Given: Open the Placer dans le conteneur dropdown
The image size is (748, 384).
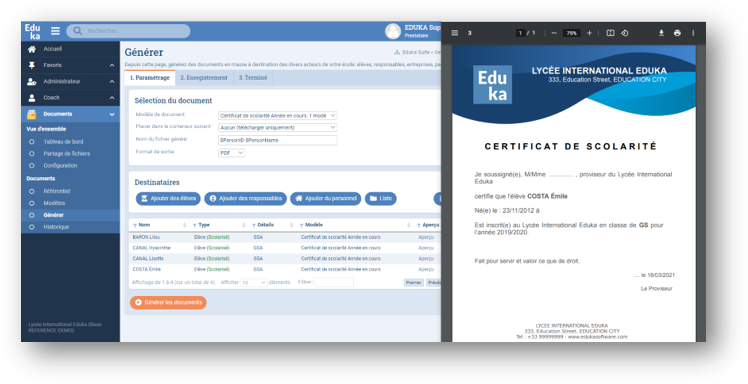Looking at the screenshot, I should click(x=278, y=127).
